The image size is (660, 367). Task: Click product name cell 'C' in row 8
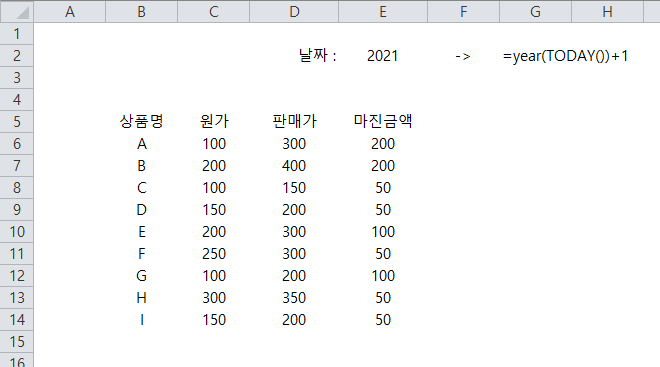coord(141,187)
